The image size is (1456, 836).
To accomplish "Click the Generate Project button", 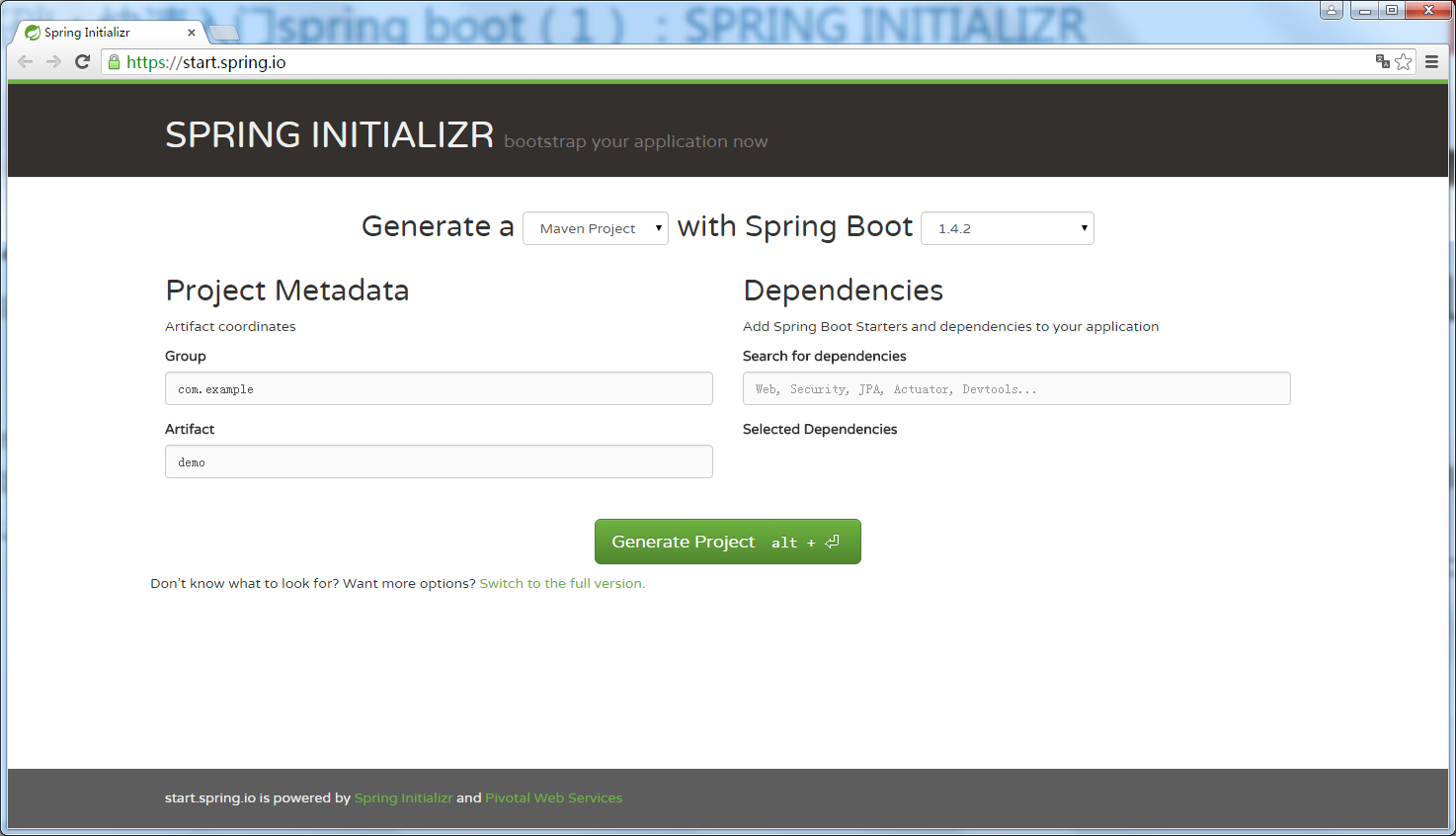I will 728,542.
